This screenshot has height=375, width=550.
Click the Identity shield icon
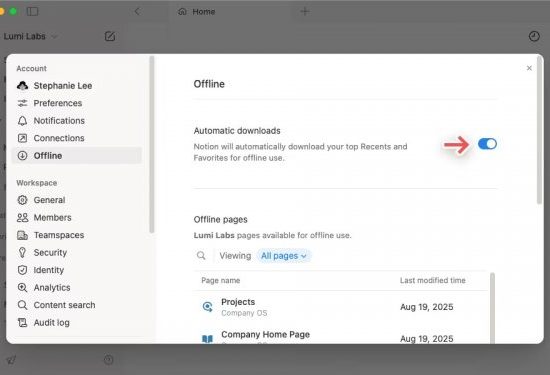22,270
